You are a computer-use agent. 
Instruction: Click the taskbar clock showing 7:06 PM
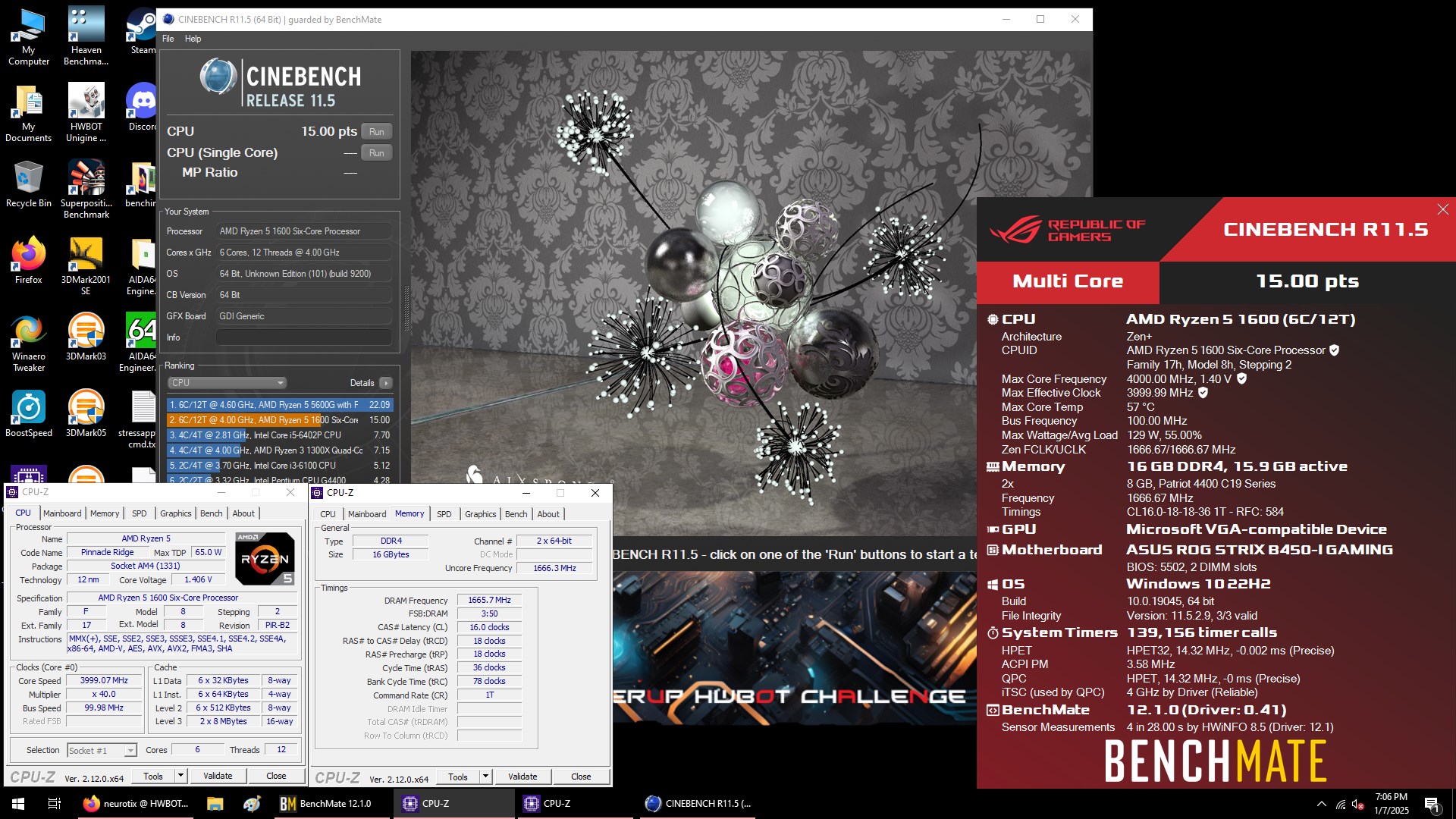point(1391,804)
